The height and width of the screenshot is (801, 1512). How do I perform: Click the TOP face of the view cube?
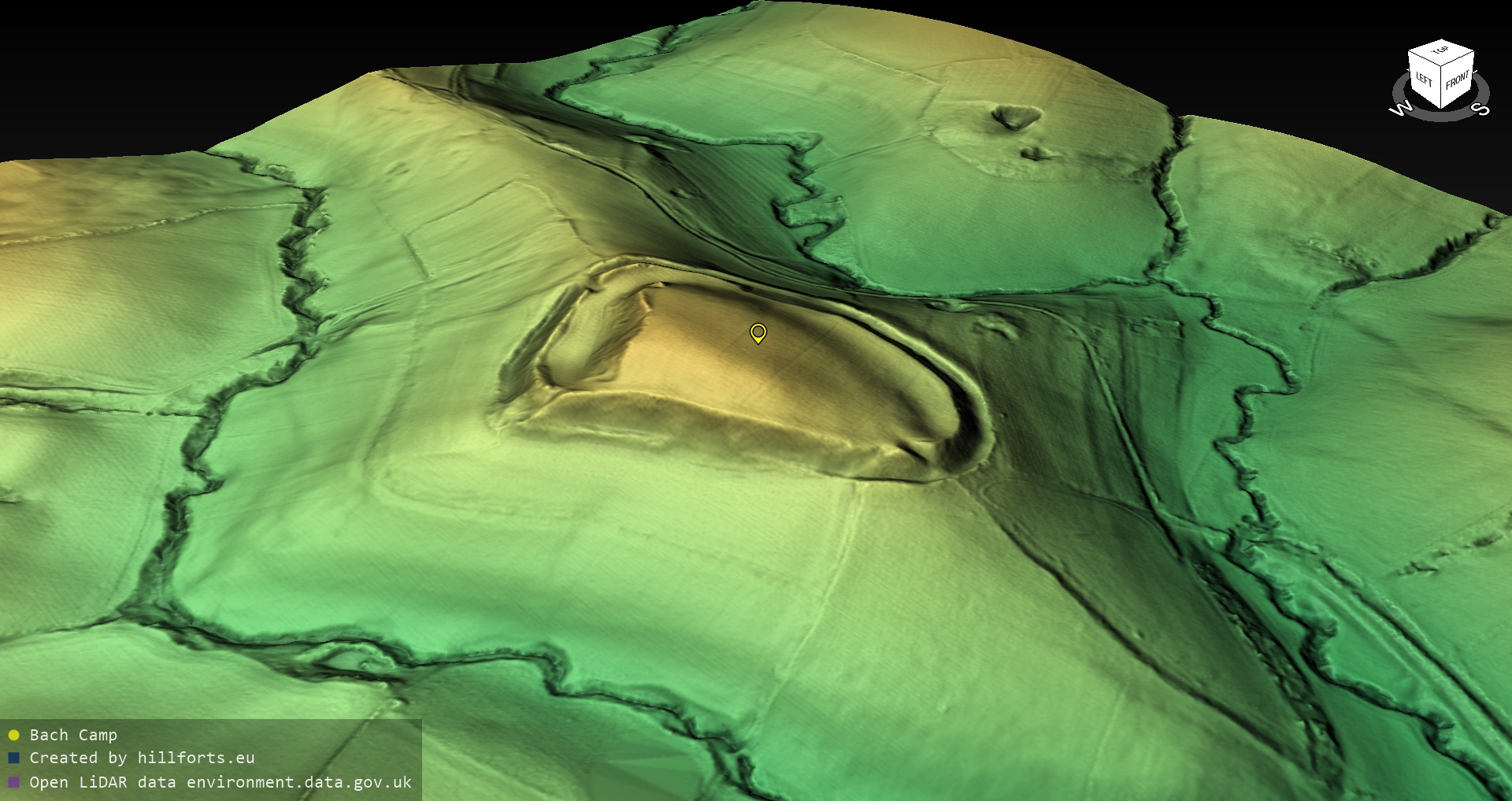tap(1440, 54)
